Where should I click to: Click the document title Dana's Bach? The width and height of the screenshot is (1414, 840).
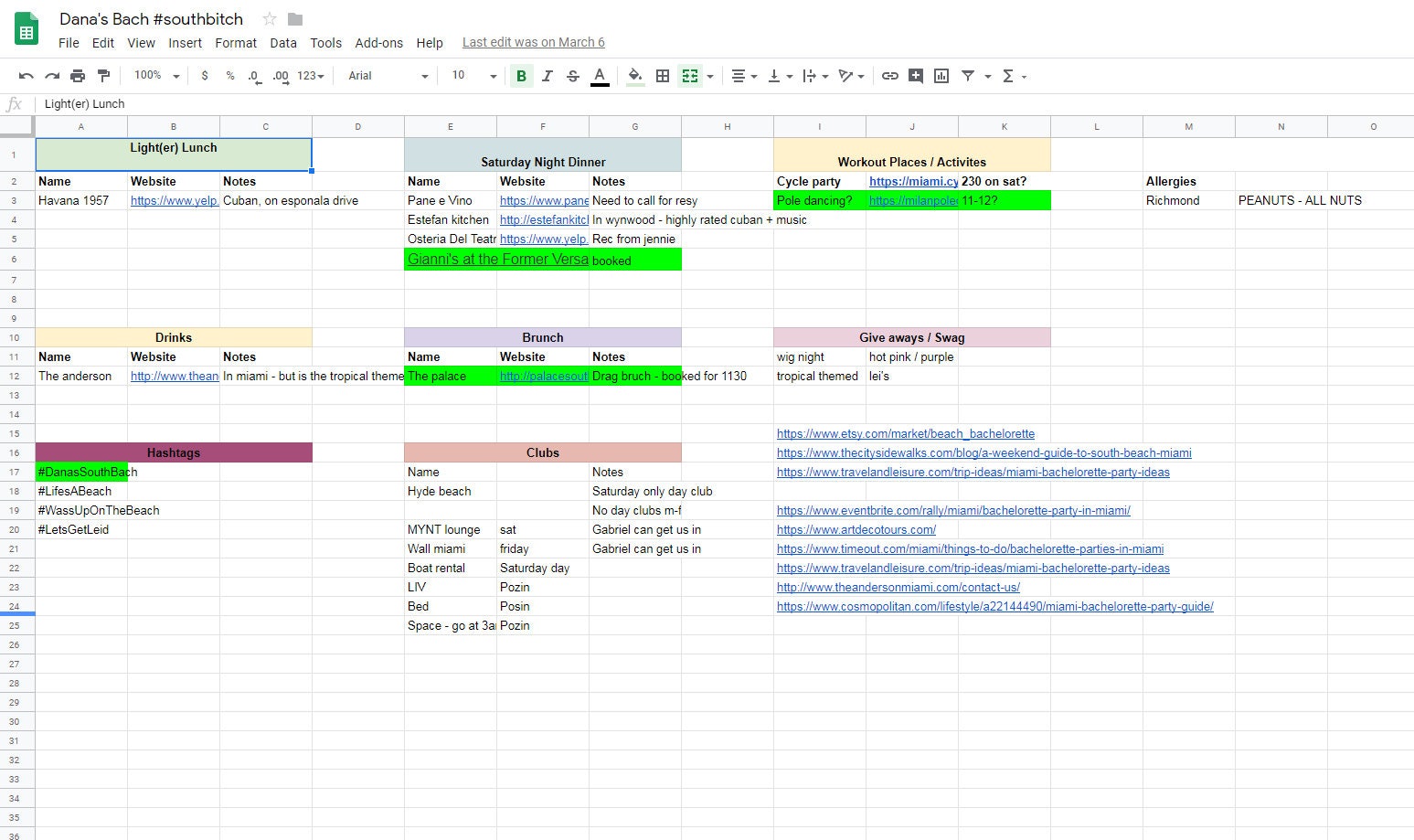152,19
